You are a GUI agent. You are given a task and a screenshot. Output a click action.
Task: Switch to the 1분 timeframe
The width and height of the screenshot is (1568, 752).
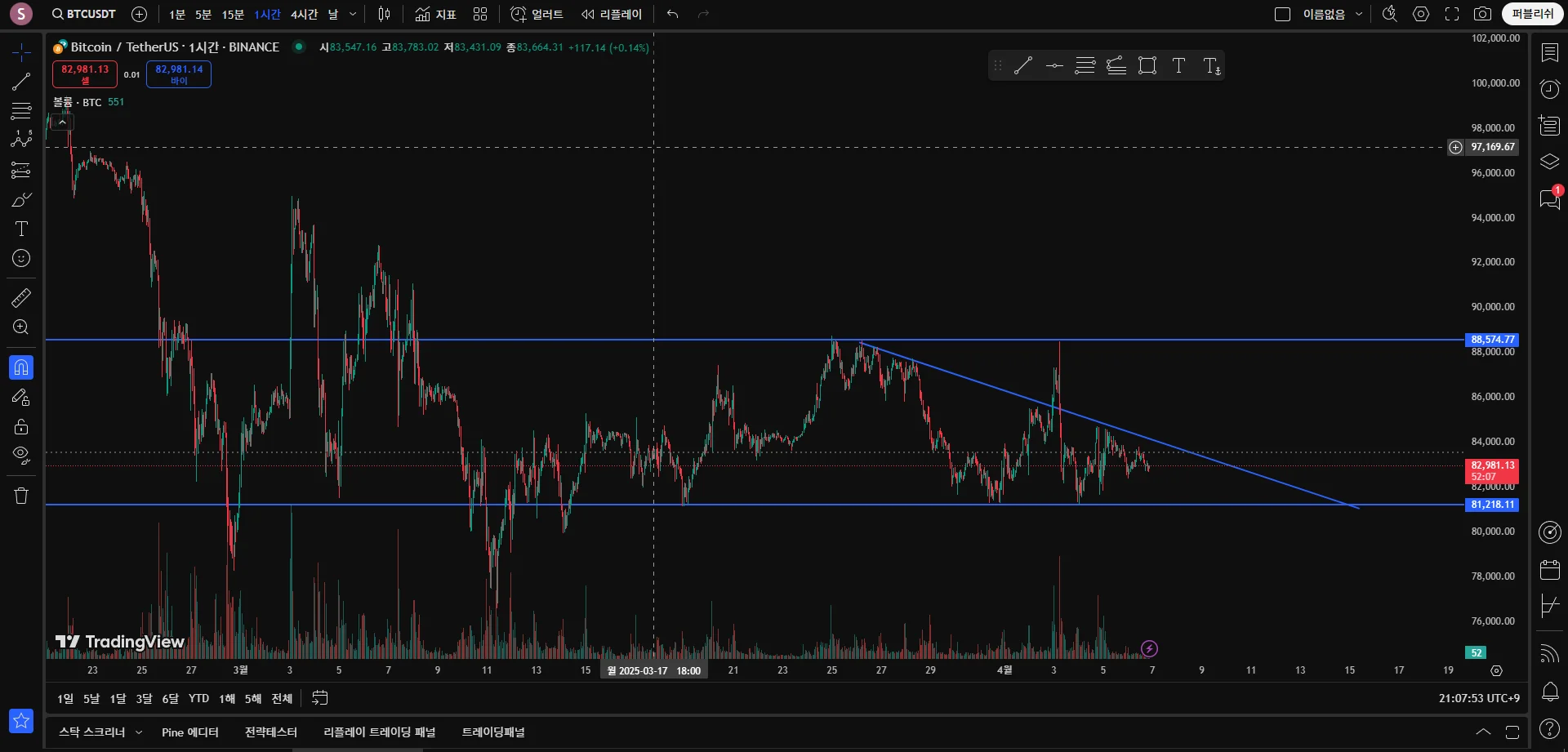coord(177,15)
